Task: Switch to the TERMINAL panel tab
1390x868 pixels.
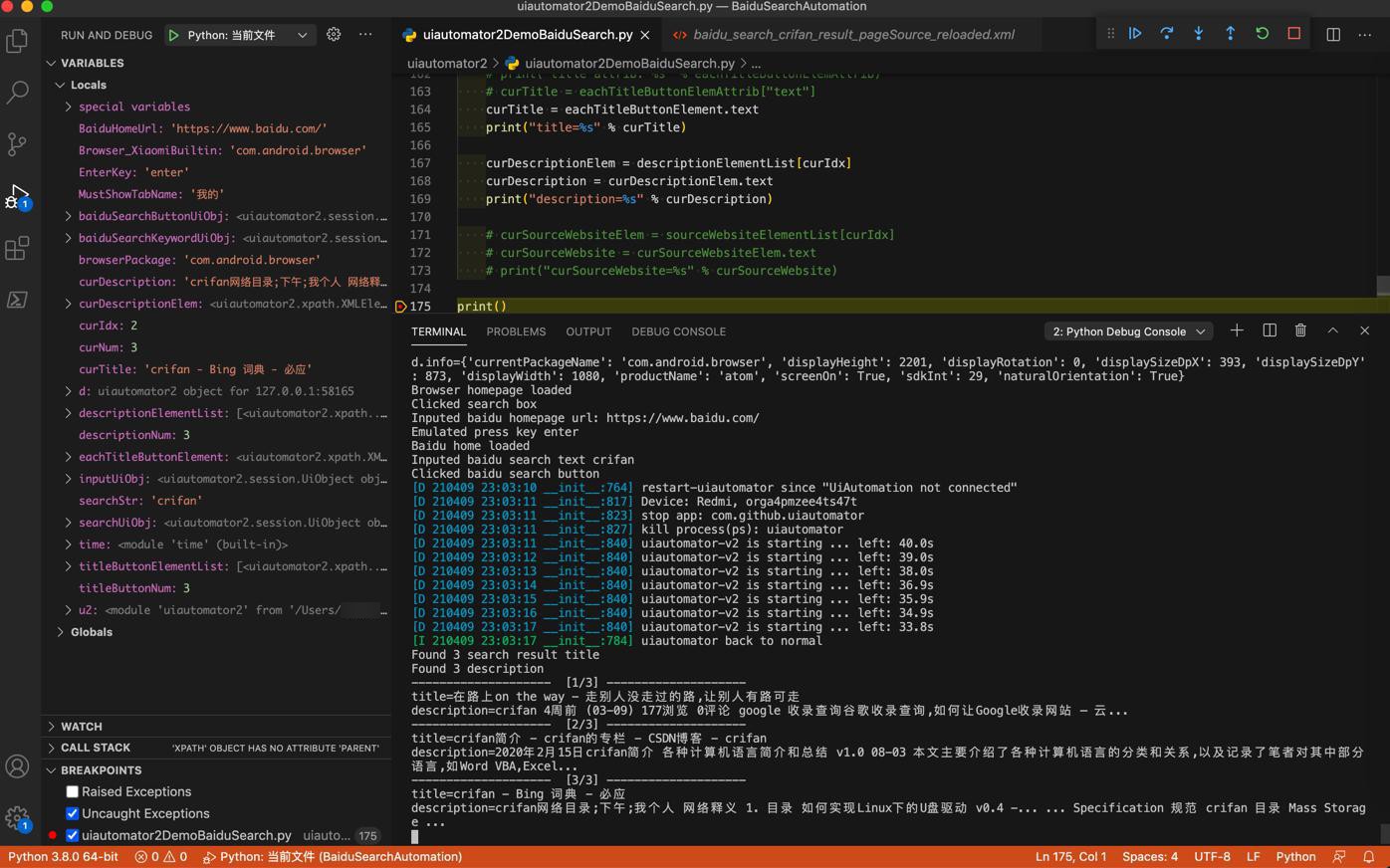Action: point(438,331)
